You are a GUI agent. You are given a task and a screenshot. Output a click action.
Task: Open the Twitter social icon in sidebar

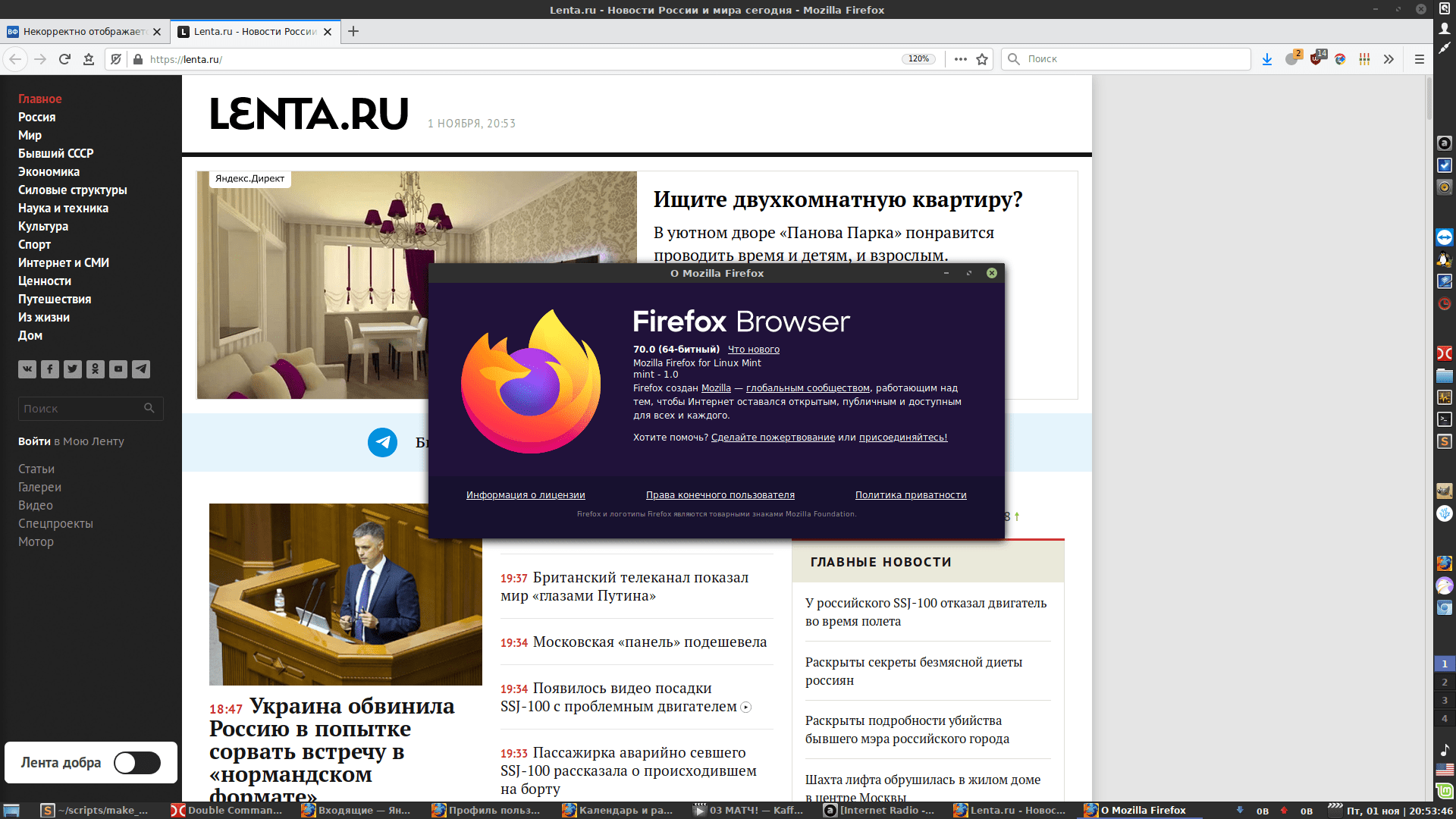(x=73, y=369)
